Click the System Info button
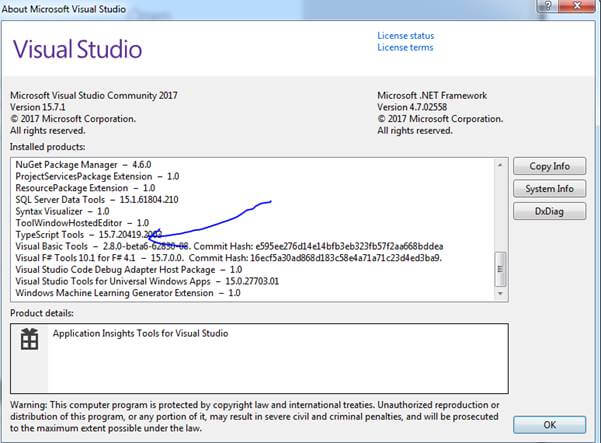 point(549,189)
